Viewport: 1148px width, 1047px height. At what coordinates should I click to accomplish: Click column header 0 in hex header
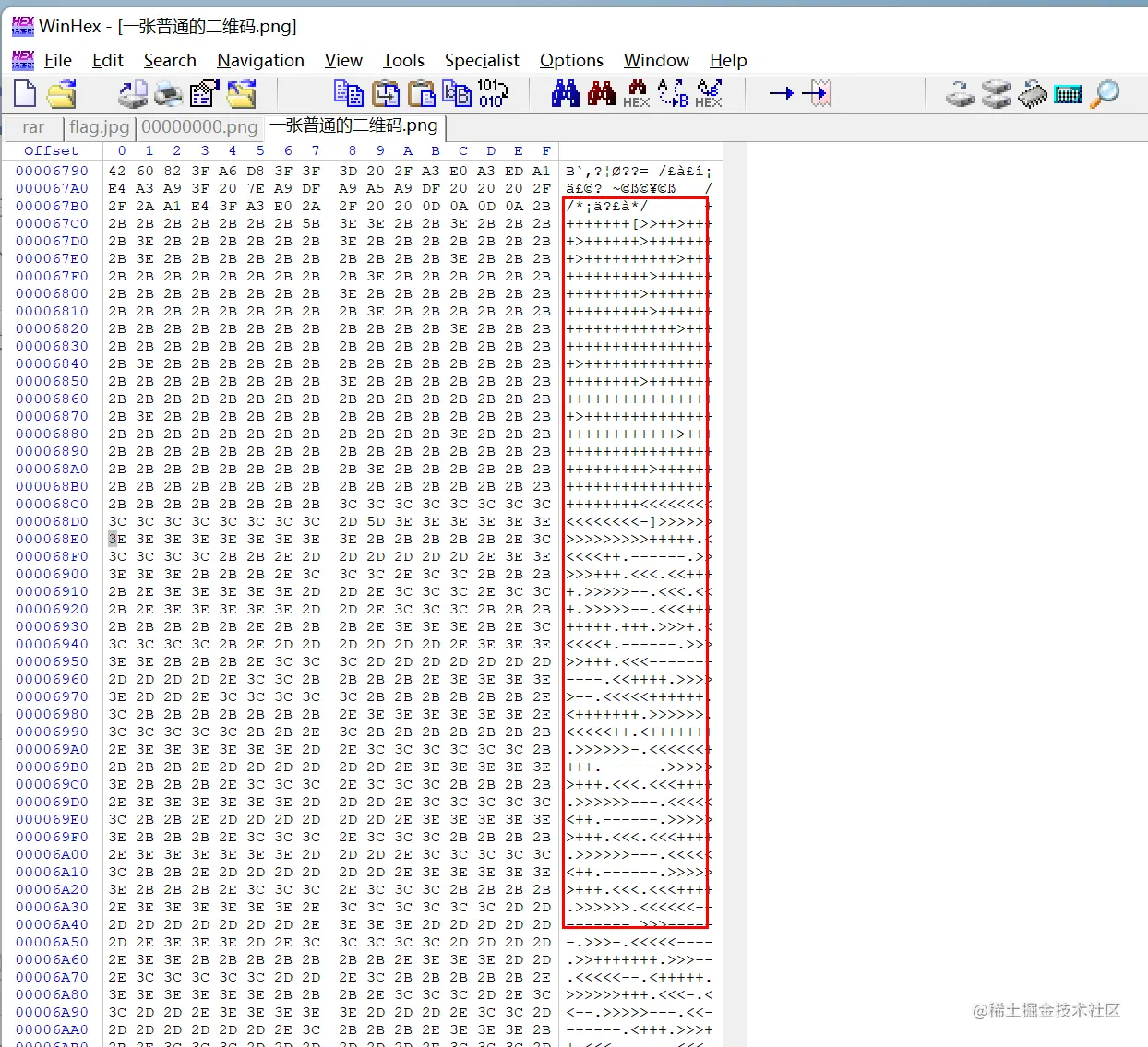pos(122,151)
